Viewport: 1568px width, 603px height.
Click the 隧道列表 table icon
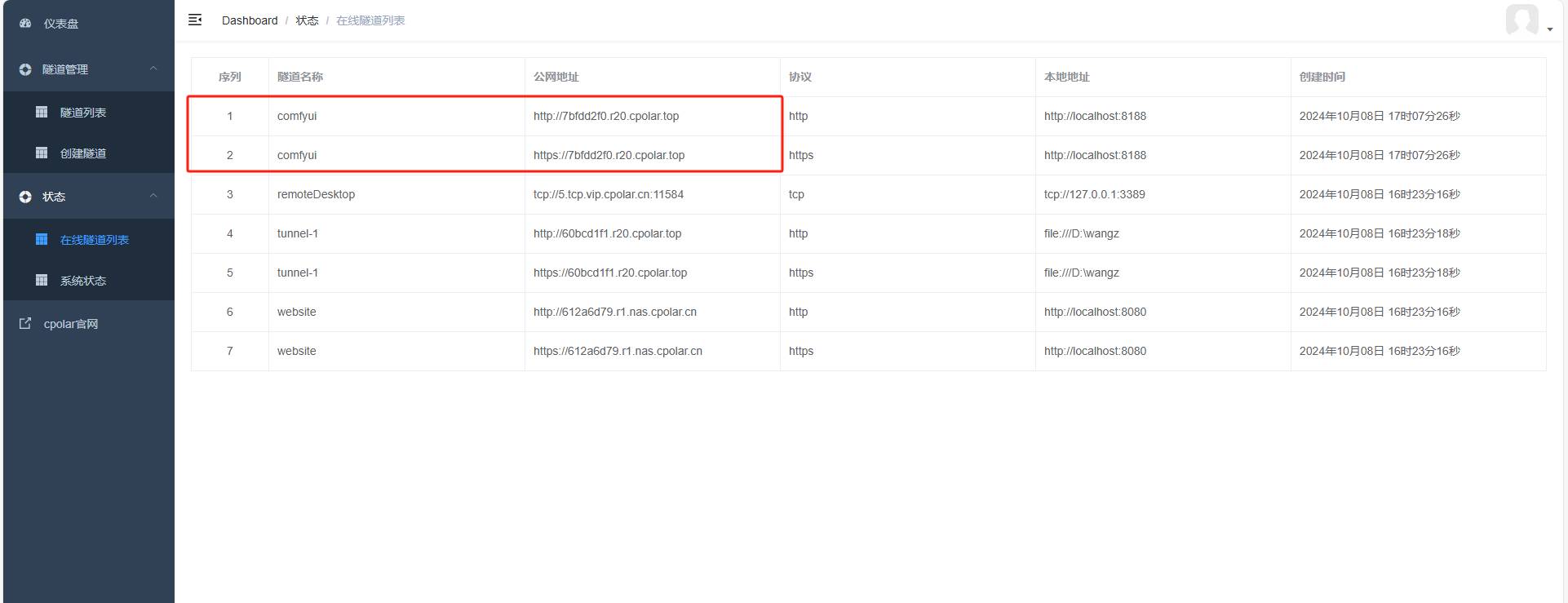click(42, 112)
